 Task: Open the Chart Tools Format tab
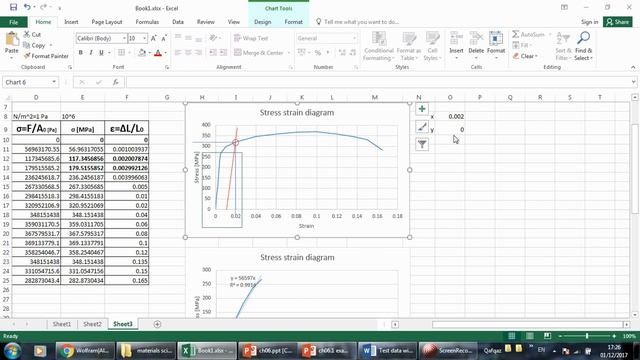293,22
